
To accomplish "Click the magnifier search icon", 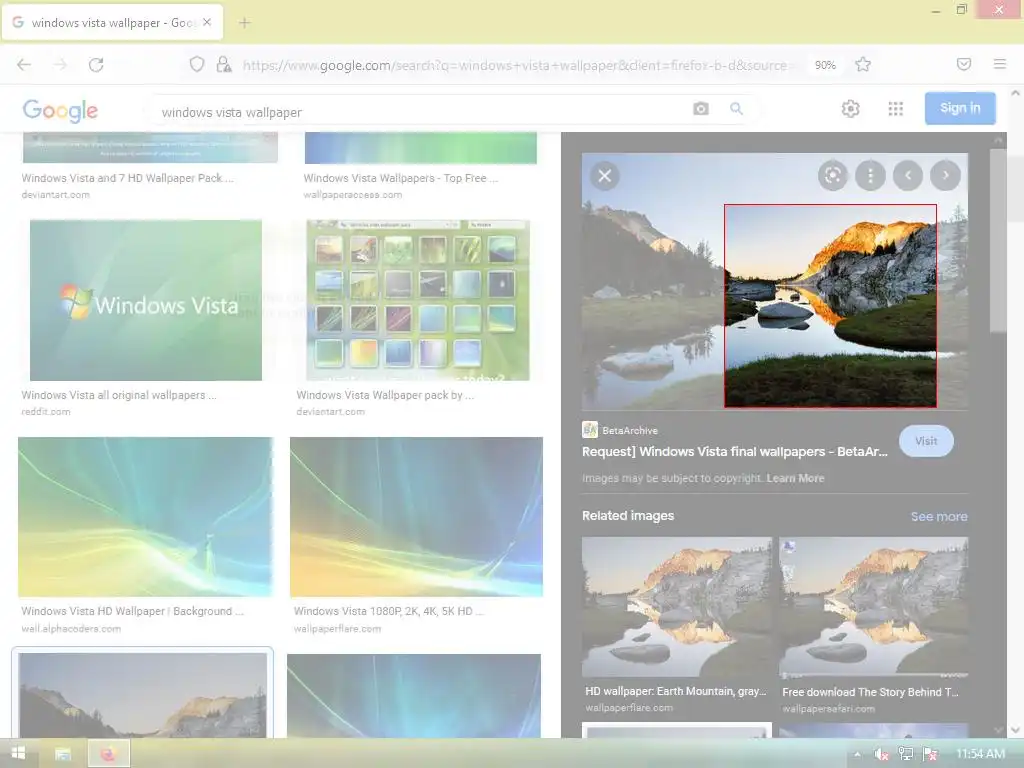I will point(736,108).
